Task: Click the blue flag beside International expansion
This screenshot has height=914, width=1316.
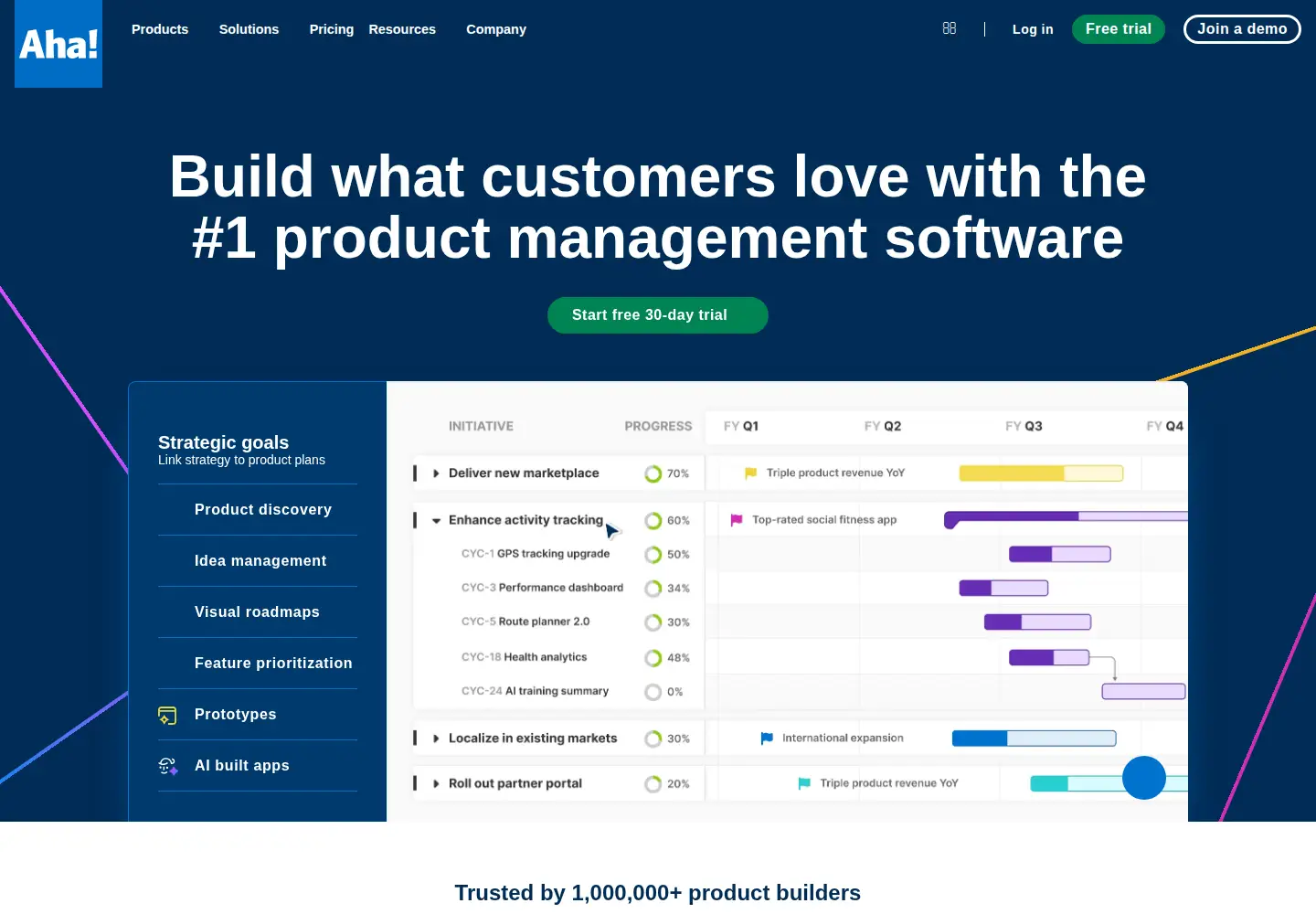Action: click(x=767, y=739)
